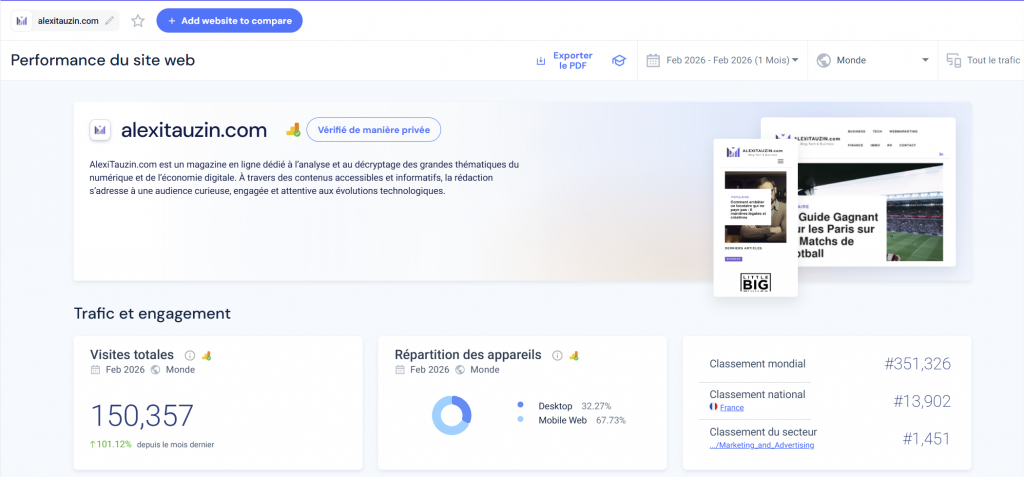Click the Desktop 32.27% legend text
The width and height of the screenshot is (1024, 477).
[575, 406]
